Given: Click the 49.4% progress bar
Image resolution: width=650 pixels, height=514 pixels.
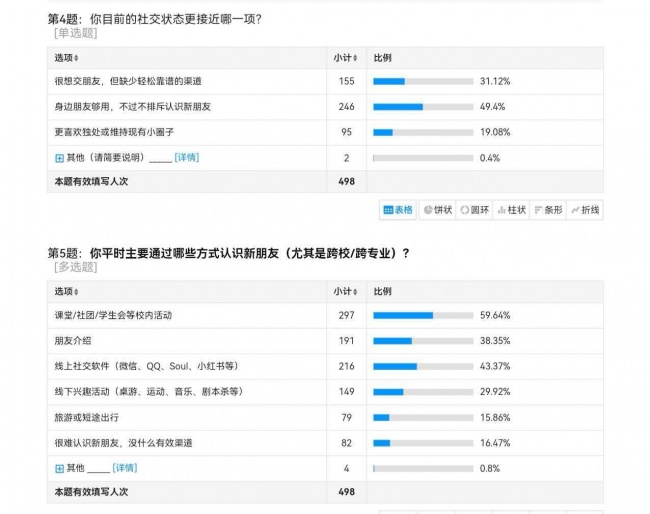Looking at the screenshot, I should (423, 107).
